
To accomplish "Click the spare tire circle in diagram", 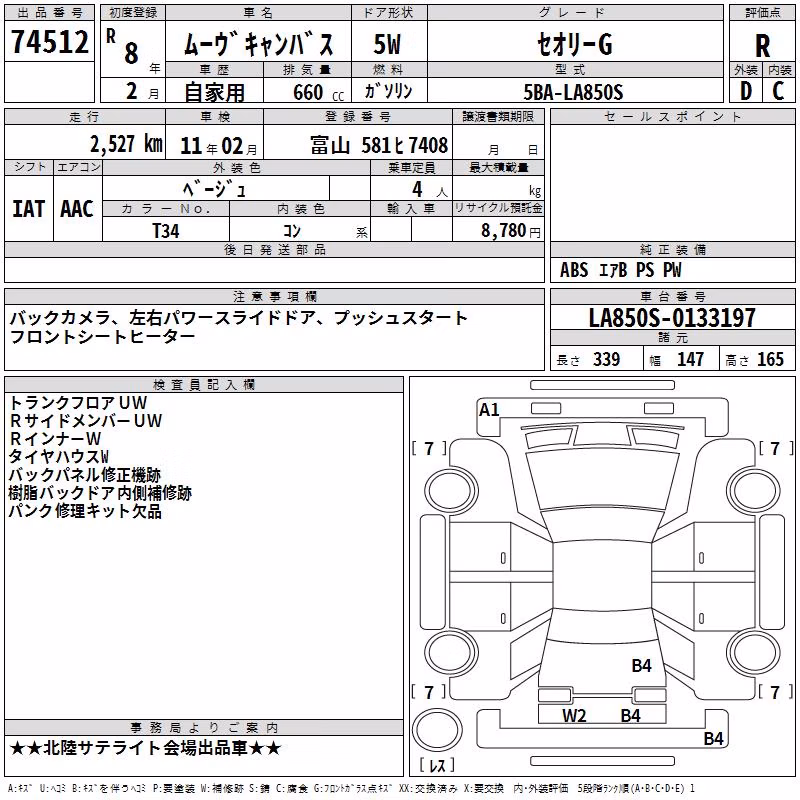I will coord(437,731).
